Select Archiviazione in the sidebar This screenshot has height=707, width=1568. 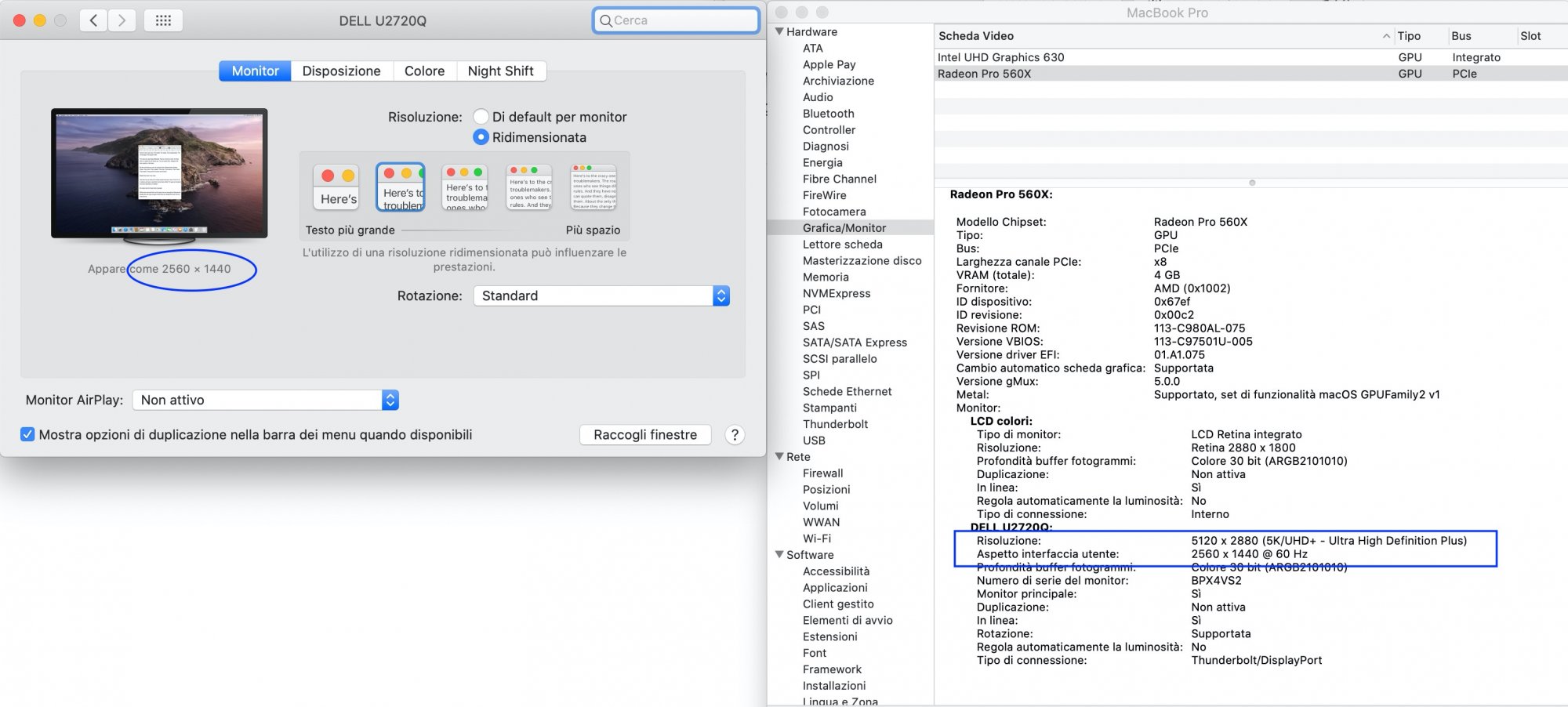(x=838, y=82)
